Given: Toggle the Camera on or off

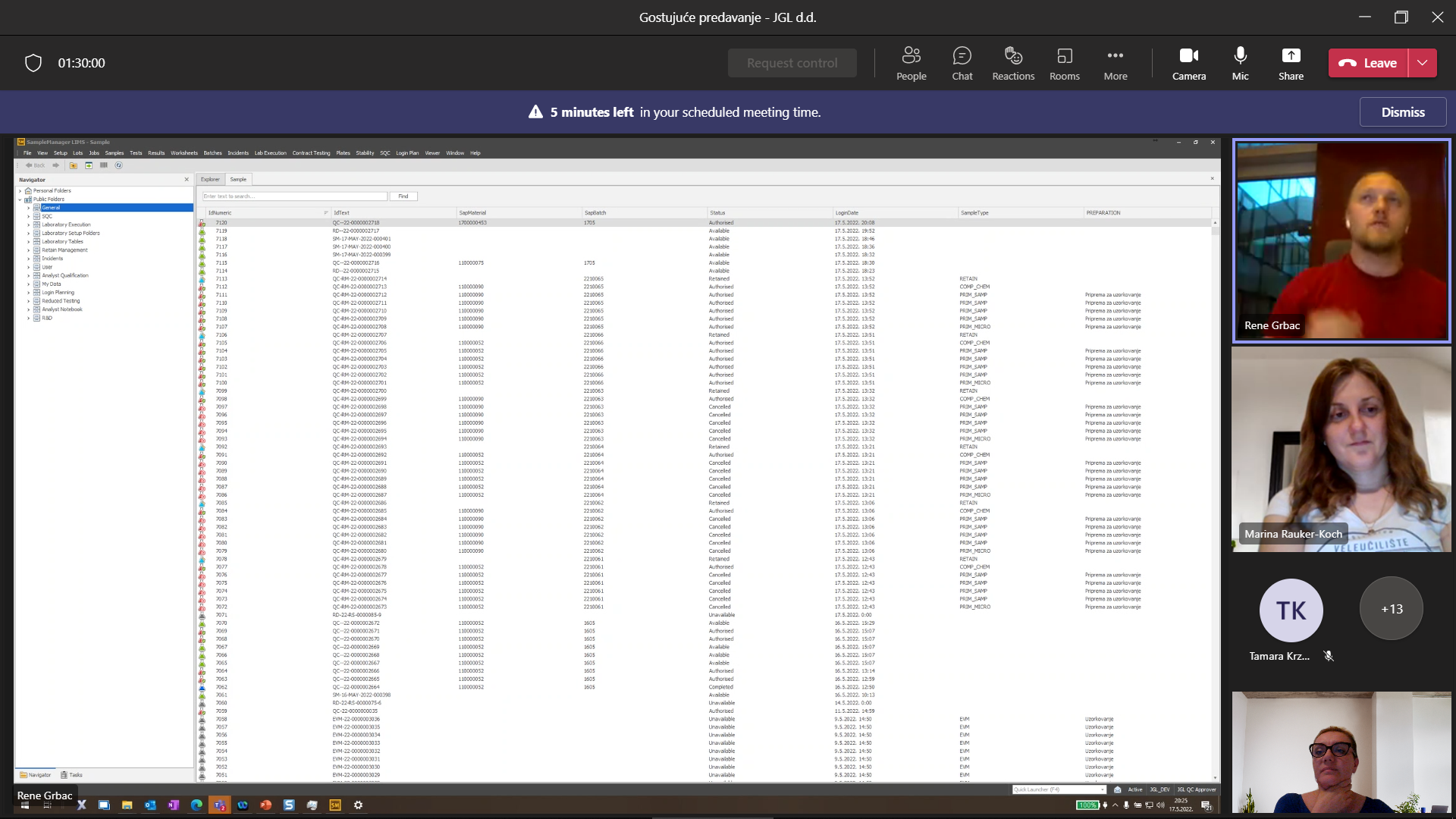Looking at the screenshot, I should (x=1188, y=63).
